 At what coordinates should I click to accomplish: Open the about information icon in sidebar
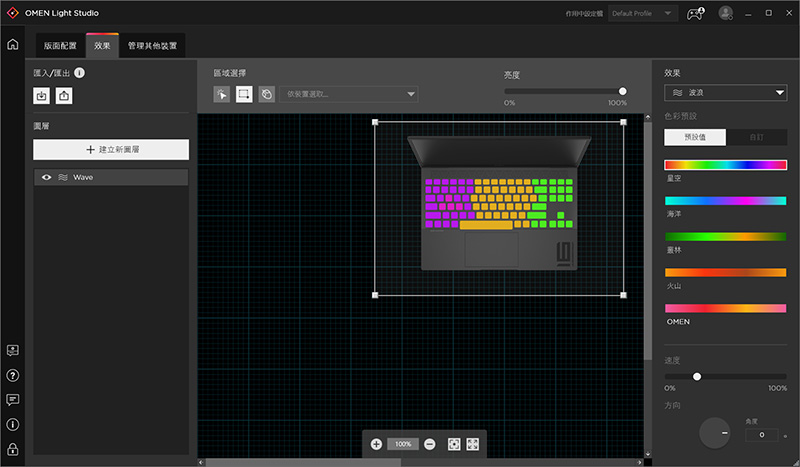pyautogui.click(x=13, y=425)
